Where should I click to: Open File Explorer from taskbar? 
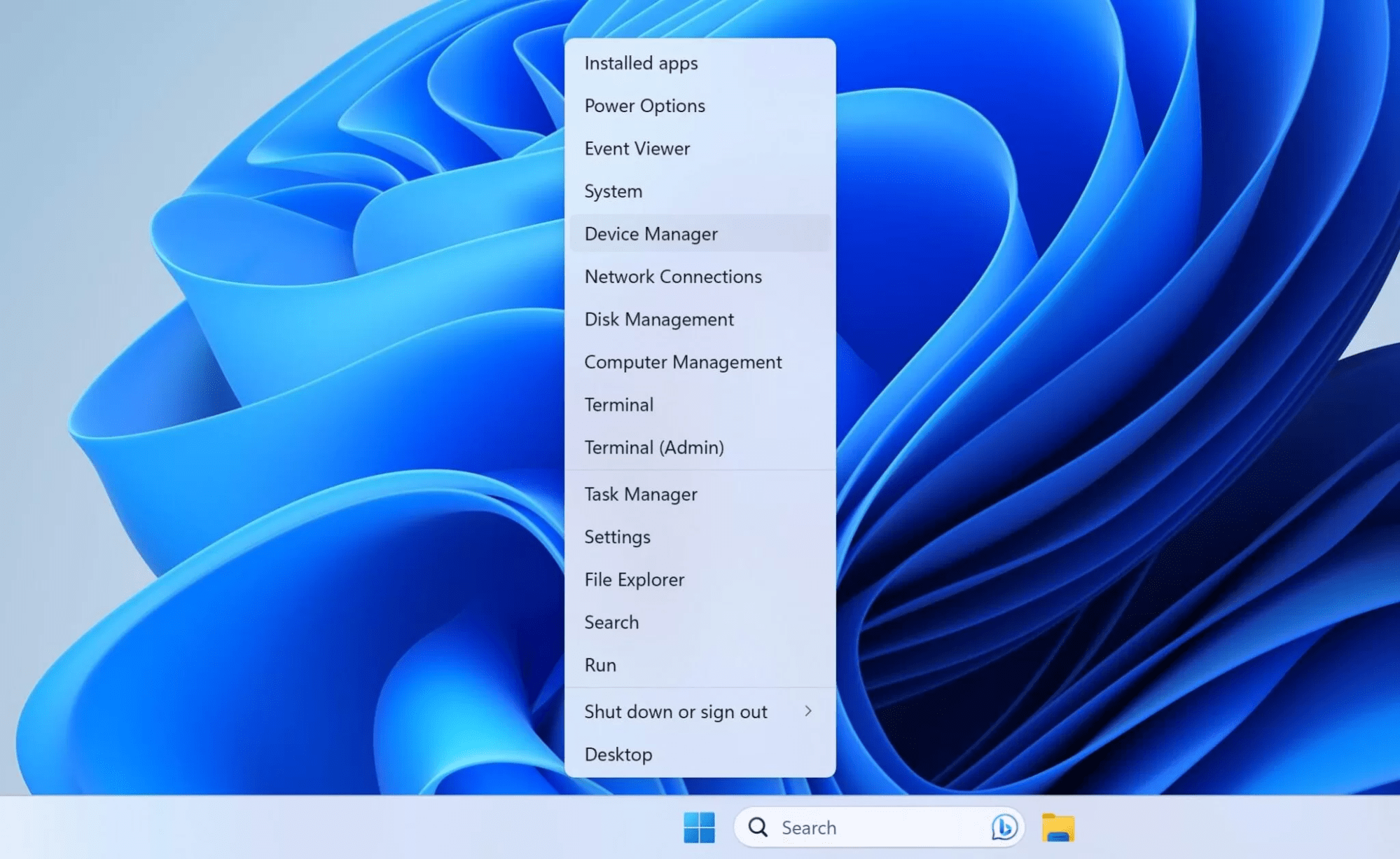[1058, 827]
